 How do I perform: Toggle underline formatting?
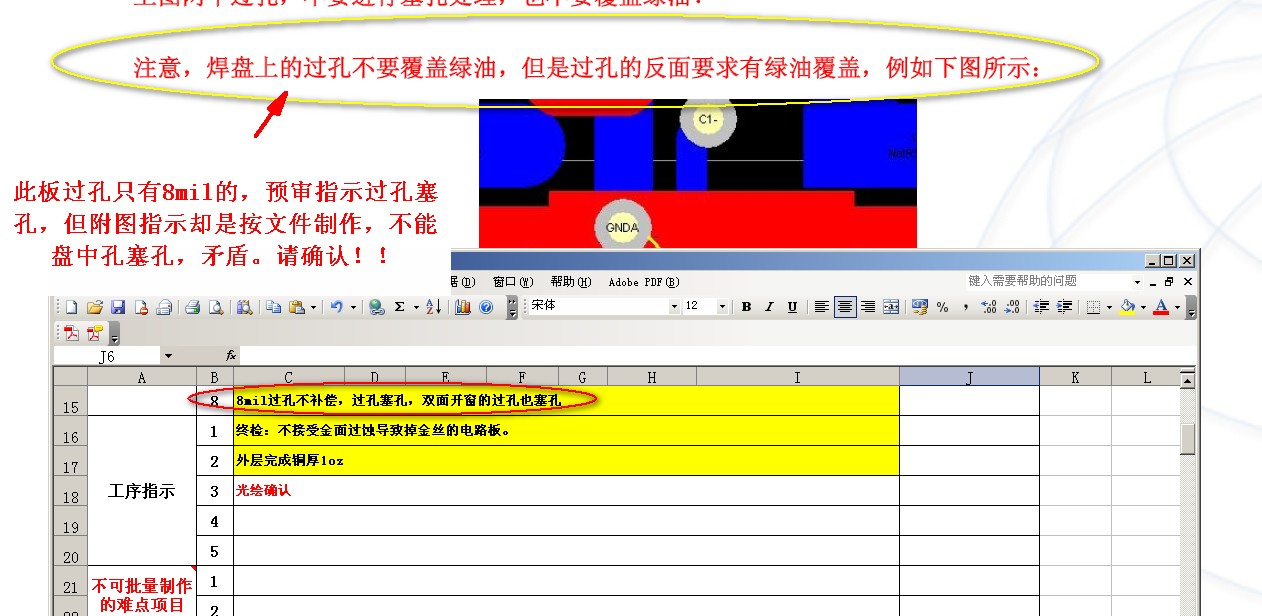pyautogui.click(x=792, y=307)
